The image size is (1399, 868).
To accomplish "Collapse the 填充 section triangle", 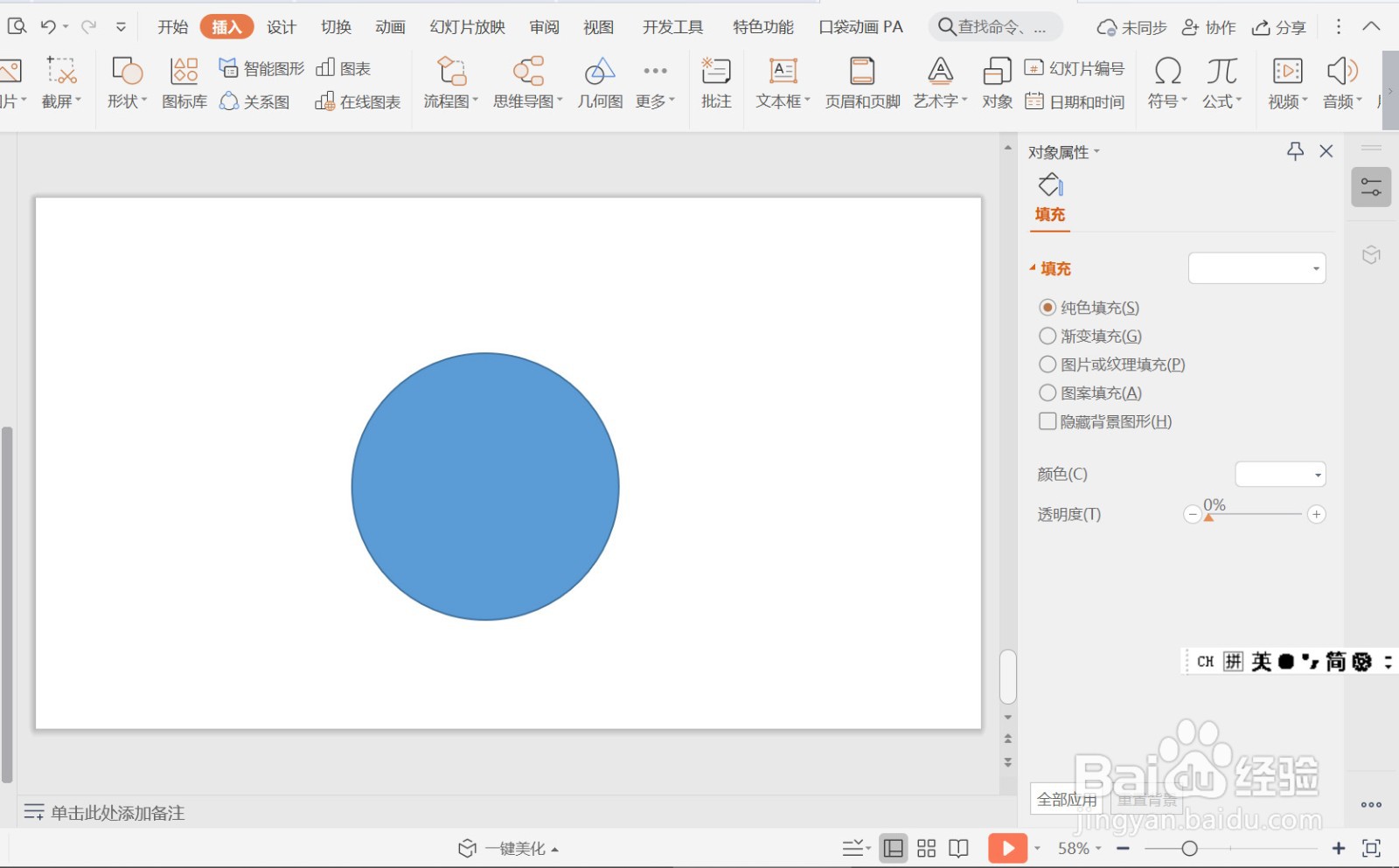I will tap(1033, 267).
